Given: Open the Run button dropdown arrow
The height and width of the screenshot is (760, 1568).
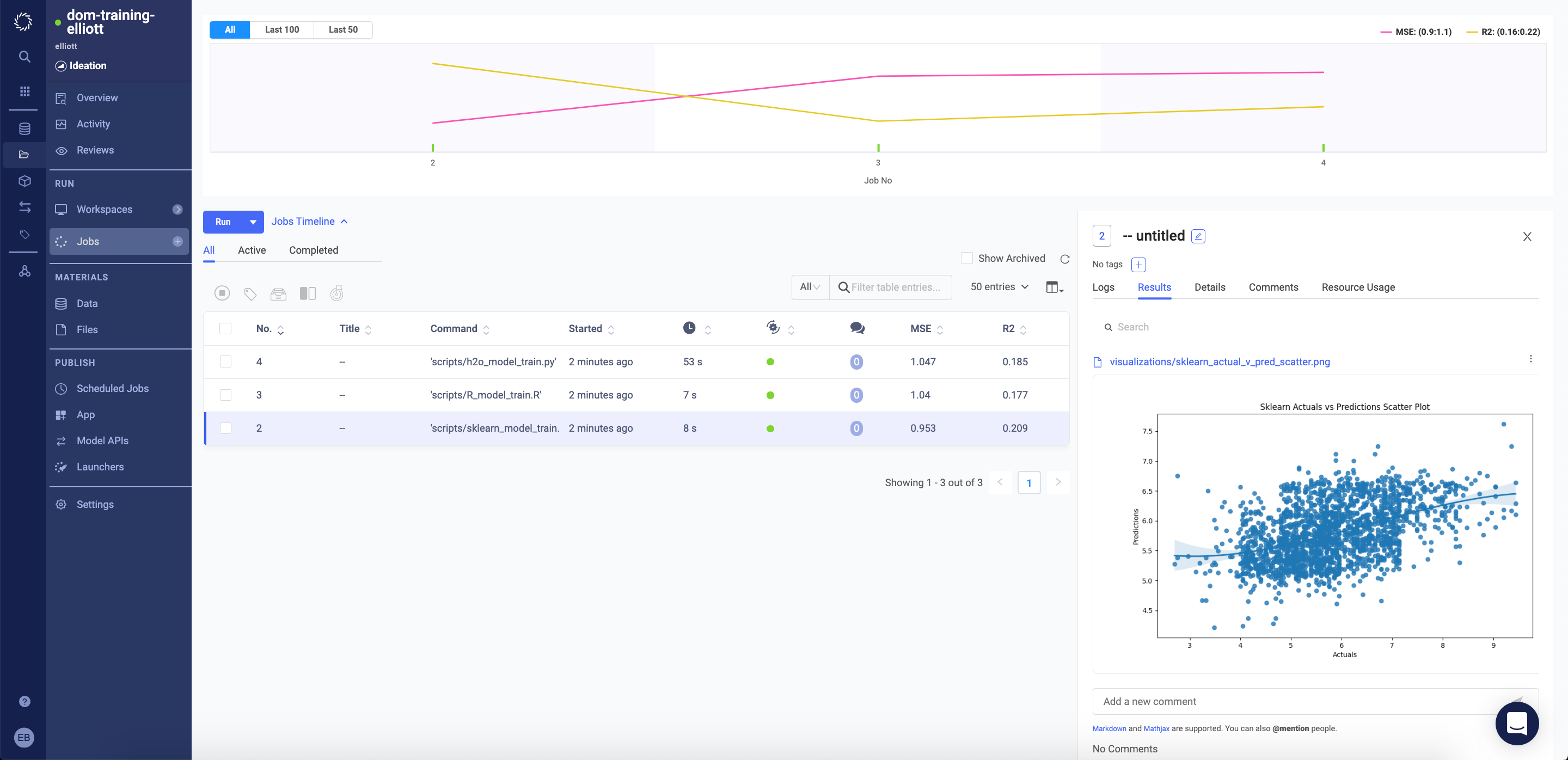Looking at the screenshot, I should [x=253, y=222].
